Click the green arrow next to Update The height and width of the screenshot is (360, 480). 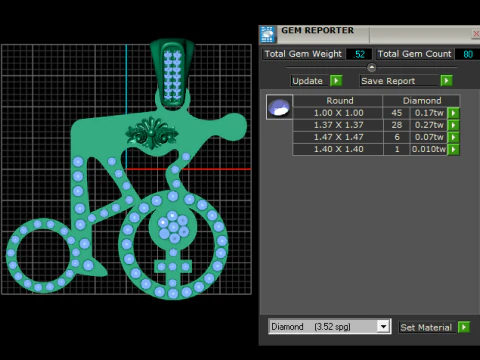(x=336, y=81)
